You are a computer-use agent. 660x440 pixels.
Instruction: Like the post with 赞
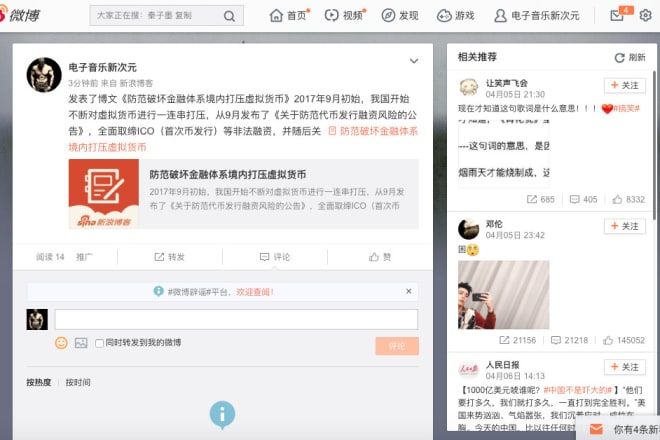(380, 257)
